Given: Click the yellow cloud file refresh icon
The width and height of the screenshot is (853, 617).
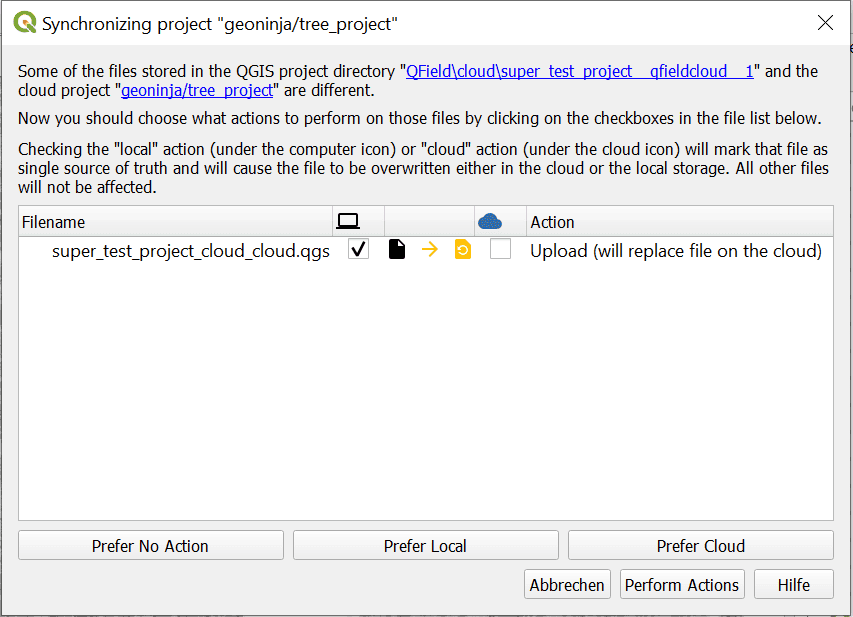Looking at the screenshot, I should (x=463, y=250).
